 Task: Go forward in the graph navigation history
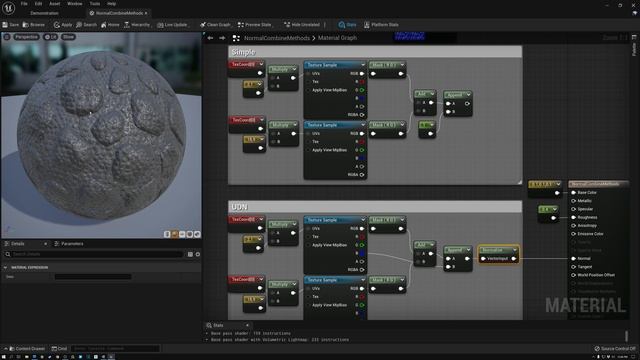[x=222, y=38]
